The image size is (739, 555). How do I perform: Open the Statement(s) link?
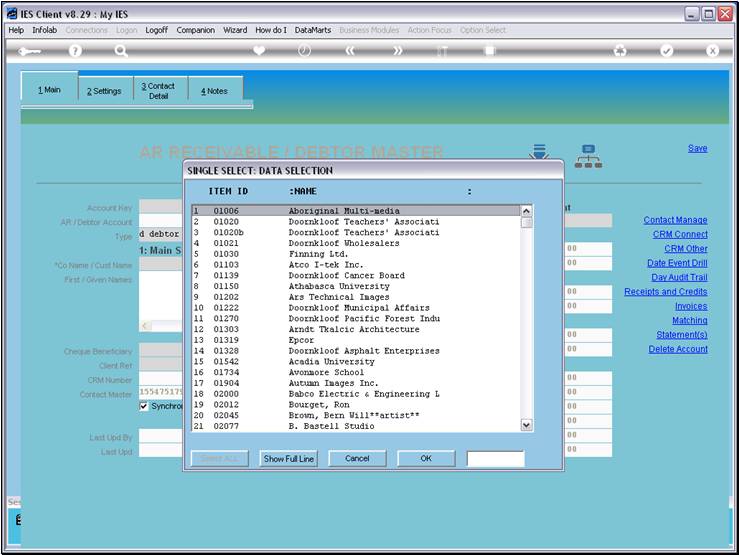click(682, 335)
